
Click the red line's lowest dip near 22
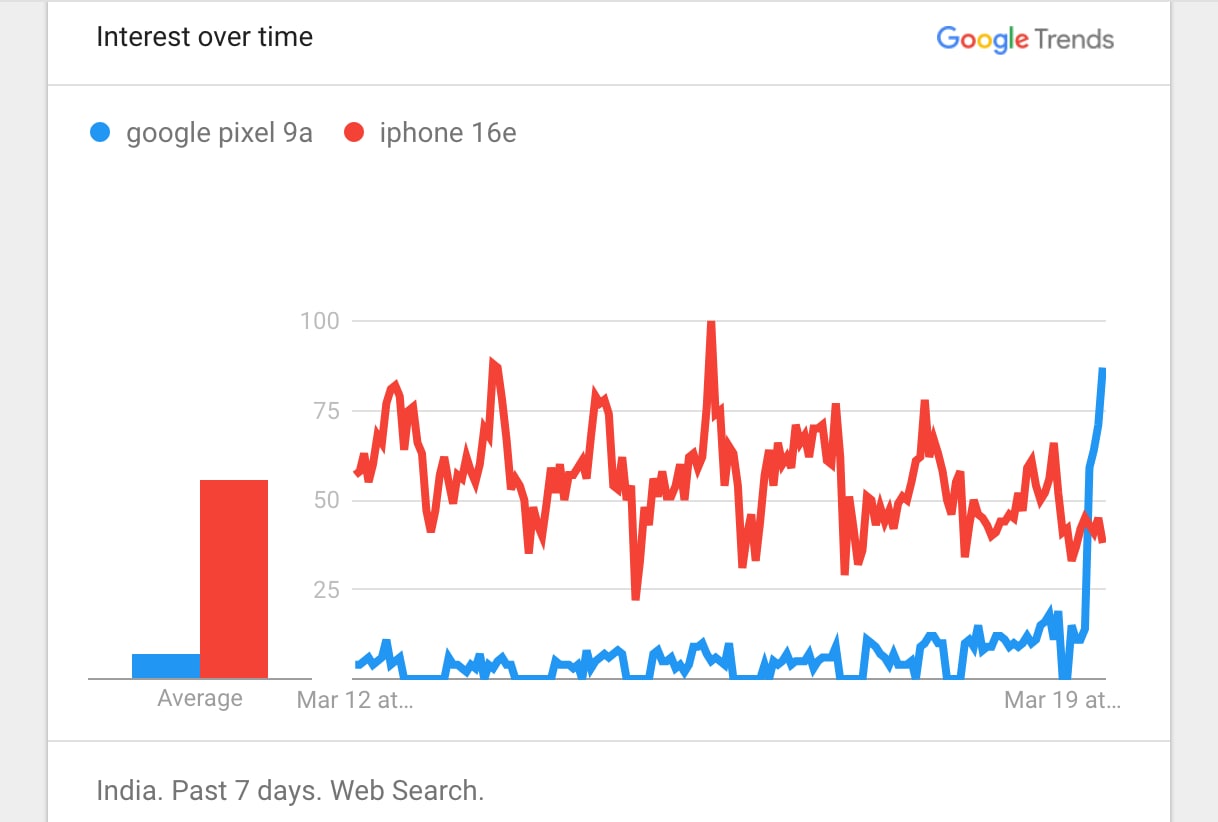tap(636, 596)
